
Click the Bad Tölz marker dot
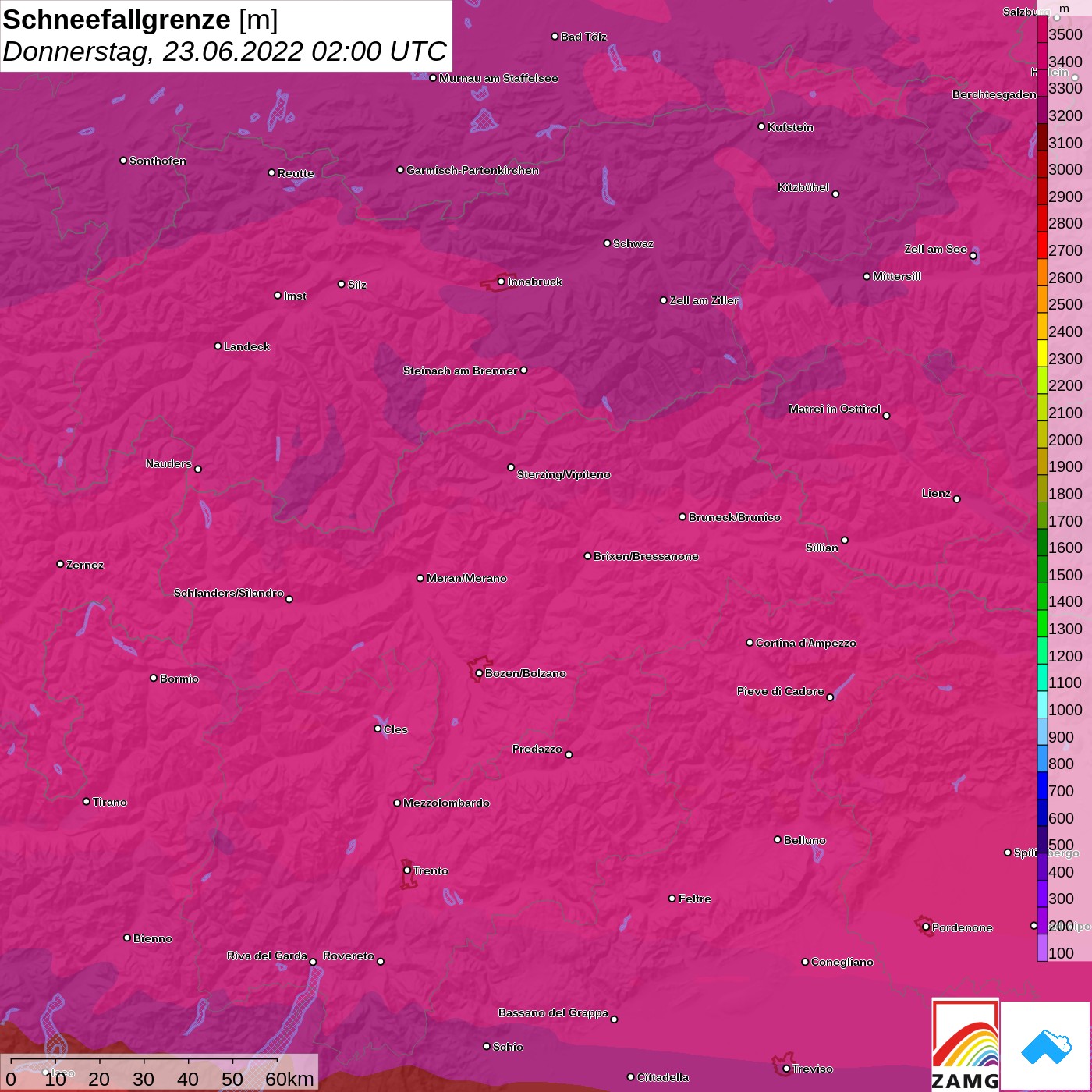tap(555, 37)
